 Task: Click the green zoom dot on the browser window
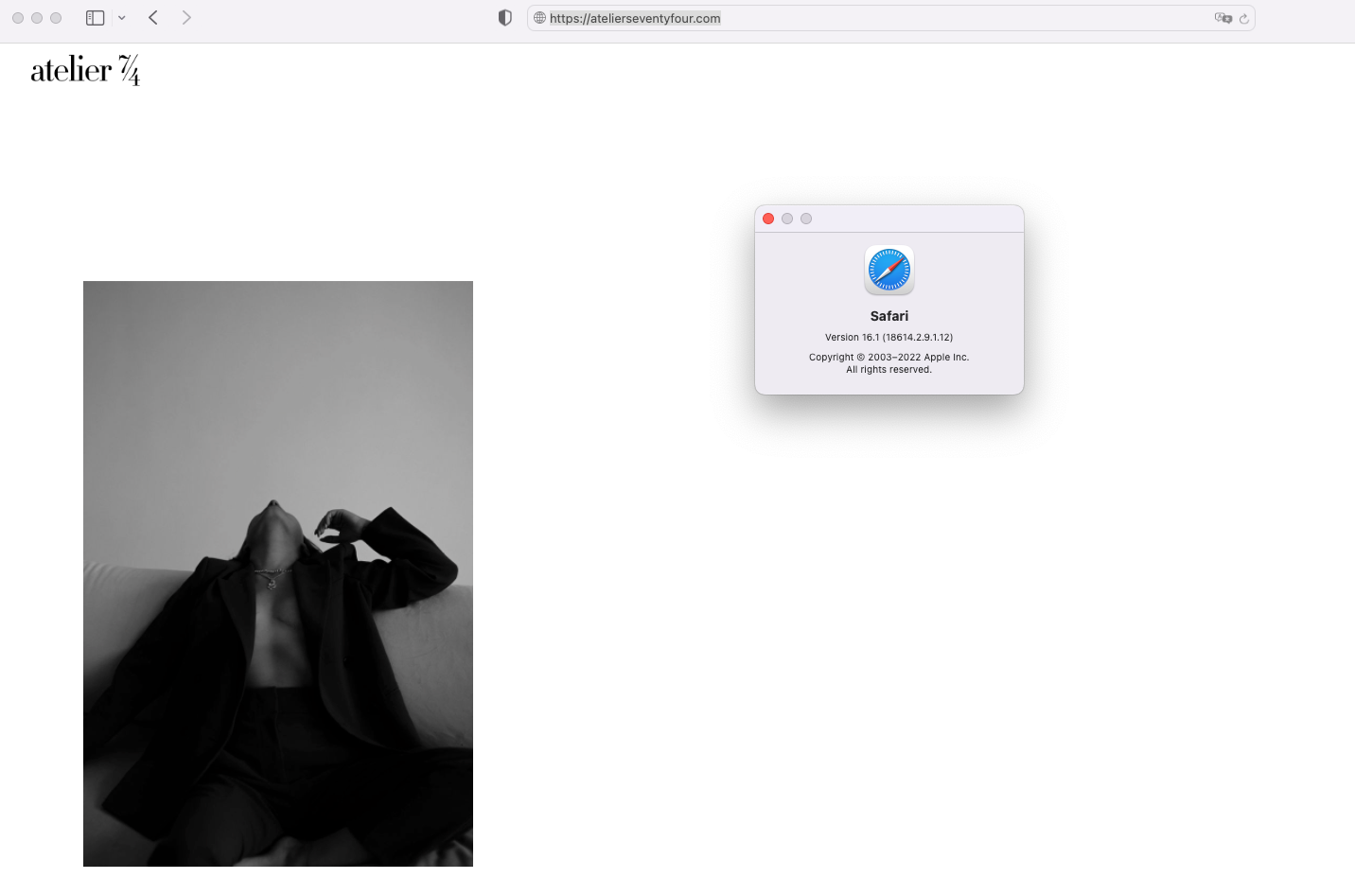point(55,17)
